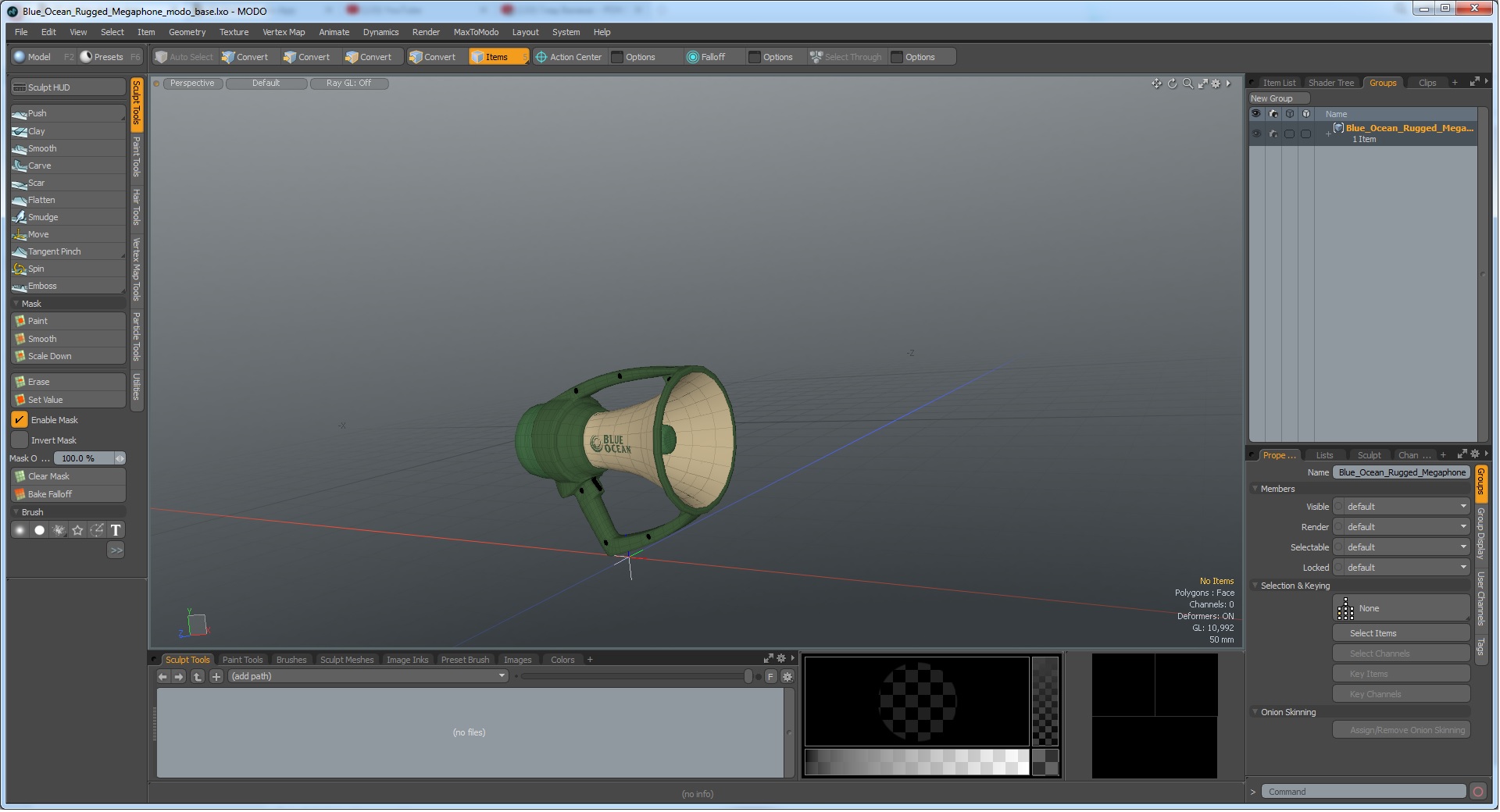
Task: Go back in preset browser
Action: click(162, 677)
